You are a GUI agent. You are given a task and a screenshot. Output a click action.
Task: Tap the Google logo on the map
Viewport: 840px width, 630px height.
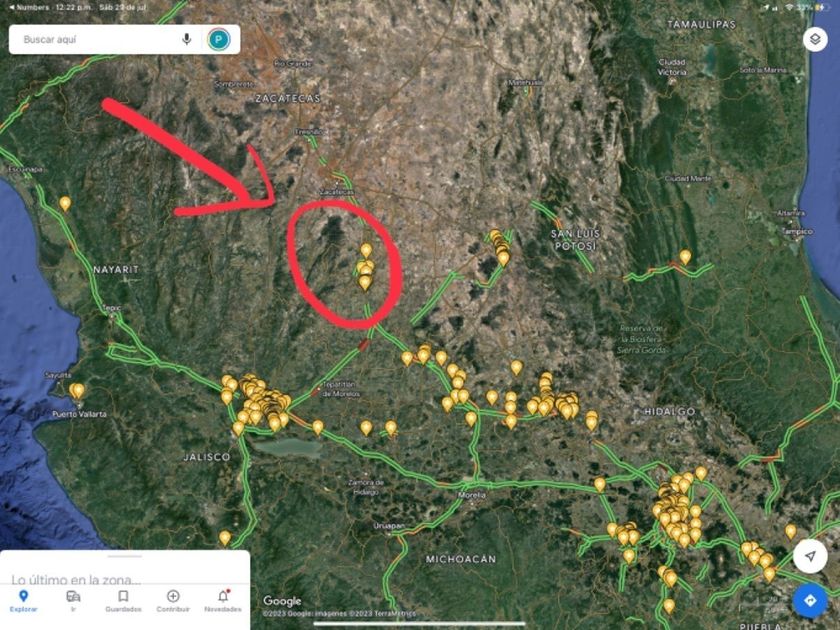pyautogui.click(x=282, y=601)
